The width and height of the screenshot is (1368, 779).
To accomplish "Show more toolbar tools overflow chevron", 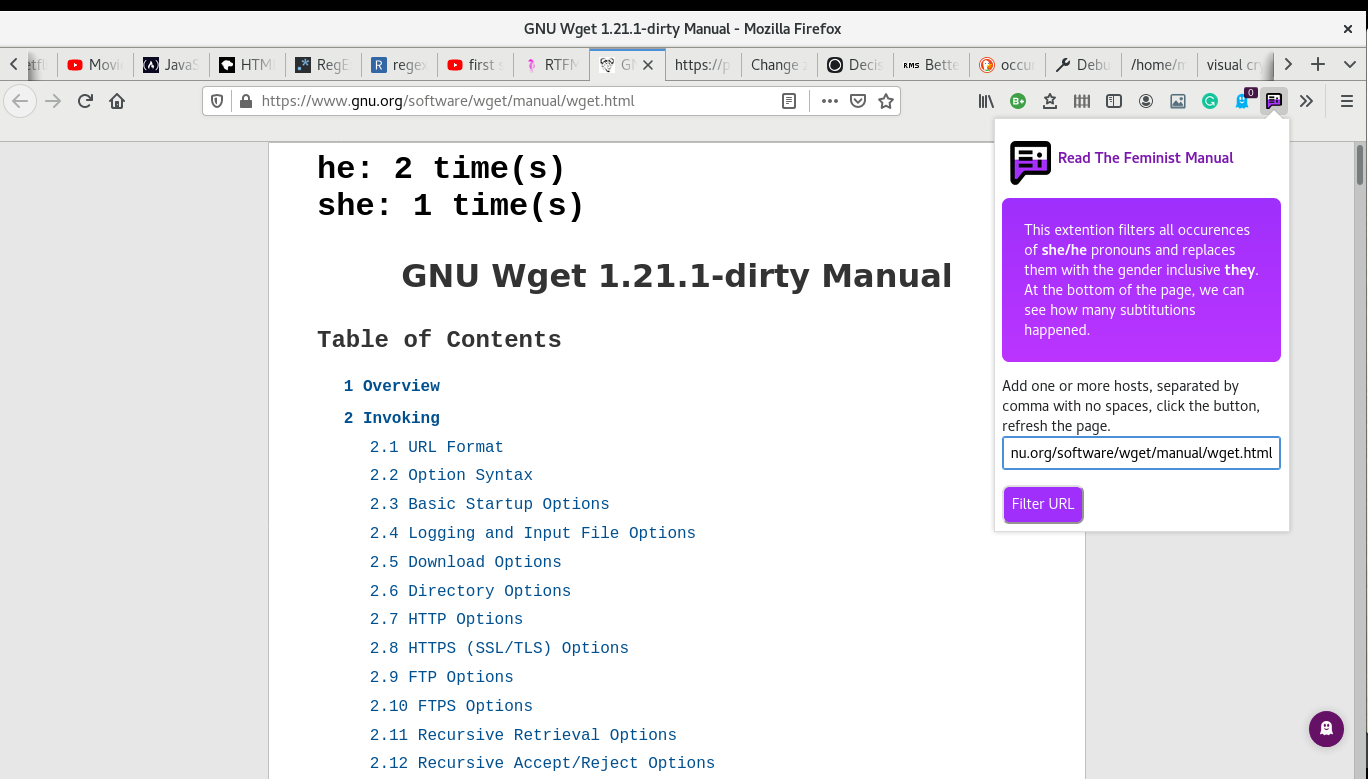I will [1306, 101].
